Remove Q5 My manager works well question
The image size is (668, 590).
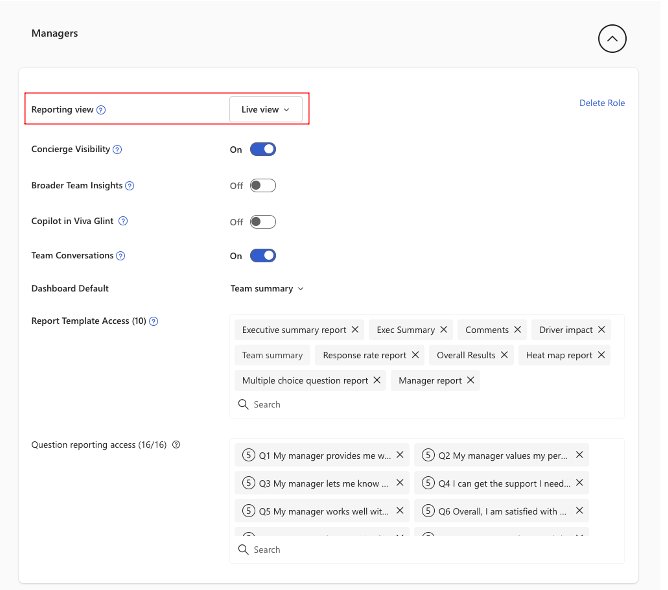click(400, 510)
